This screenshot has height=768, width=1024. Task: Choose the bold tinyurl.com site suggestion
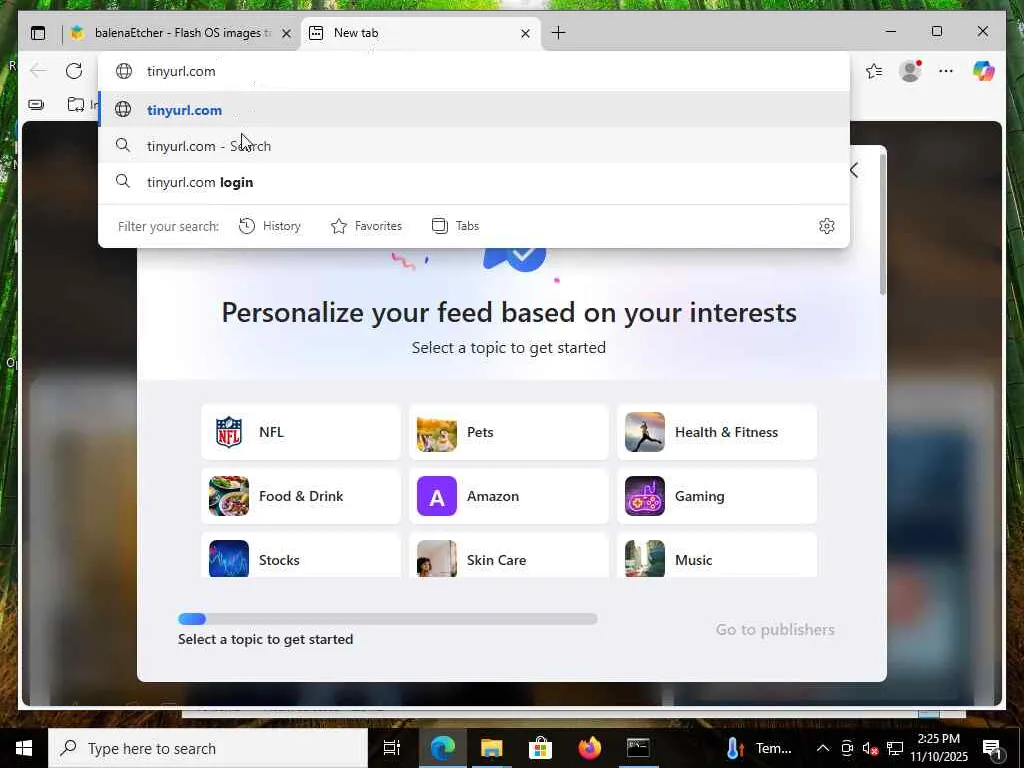coord(474,110)
